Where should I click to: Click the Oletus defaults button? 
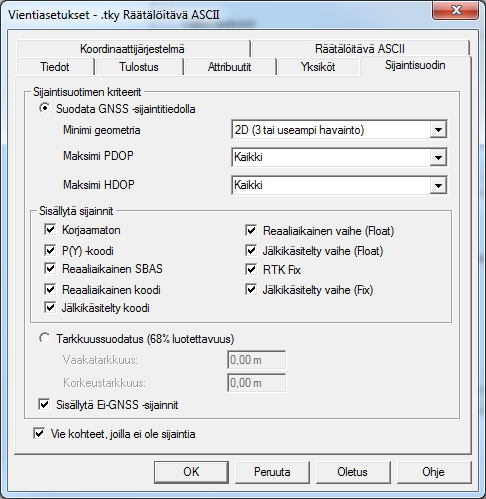[x=353, y=472]
